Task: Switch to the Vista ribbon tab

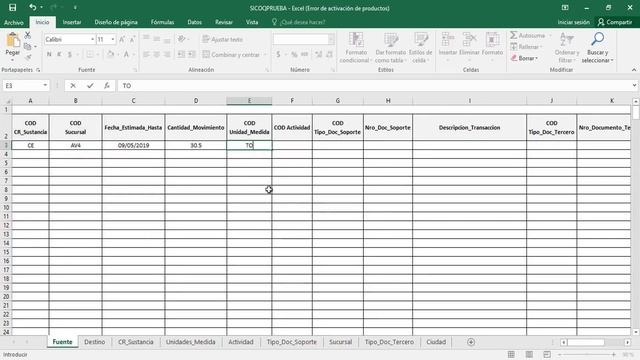Action: tap(252, 22)
